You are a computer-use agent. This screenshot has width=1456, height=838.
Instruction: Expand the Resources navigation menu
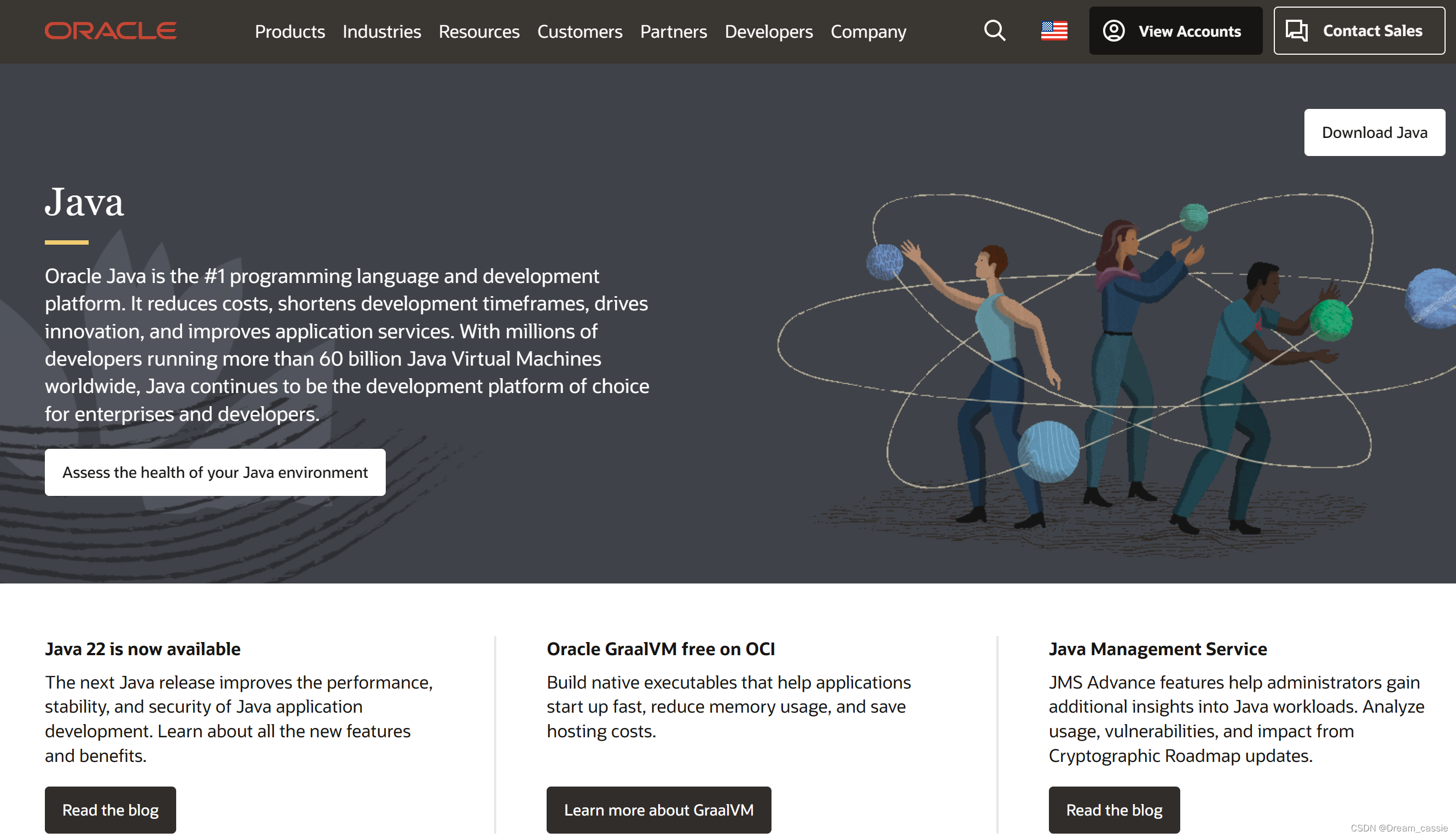tap(479, 31)
